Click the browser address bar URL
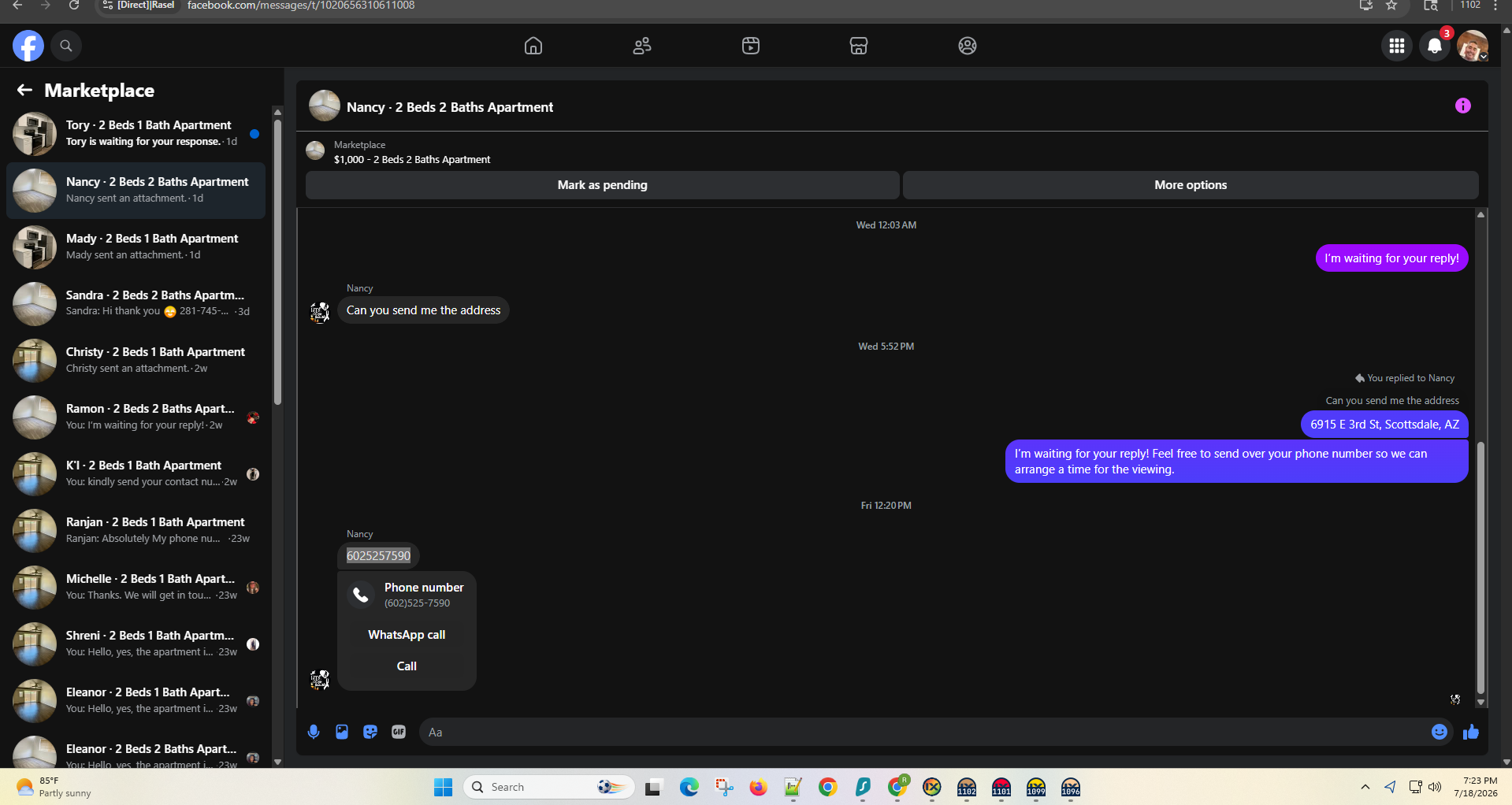Screen dimensions: 1512x805 tap(301, 6)
